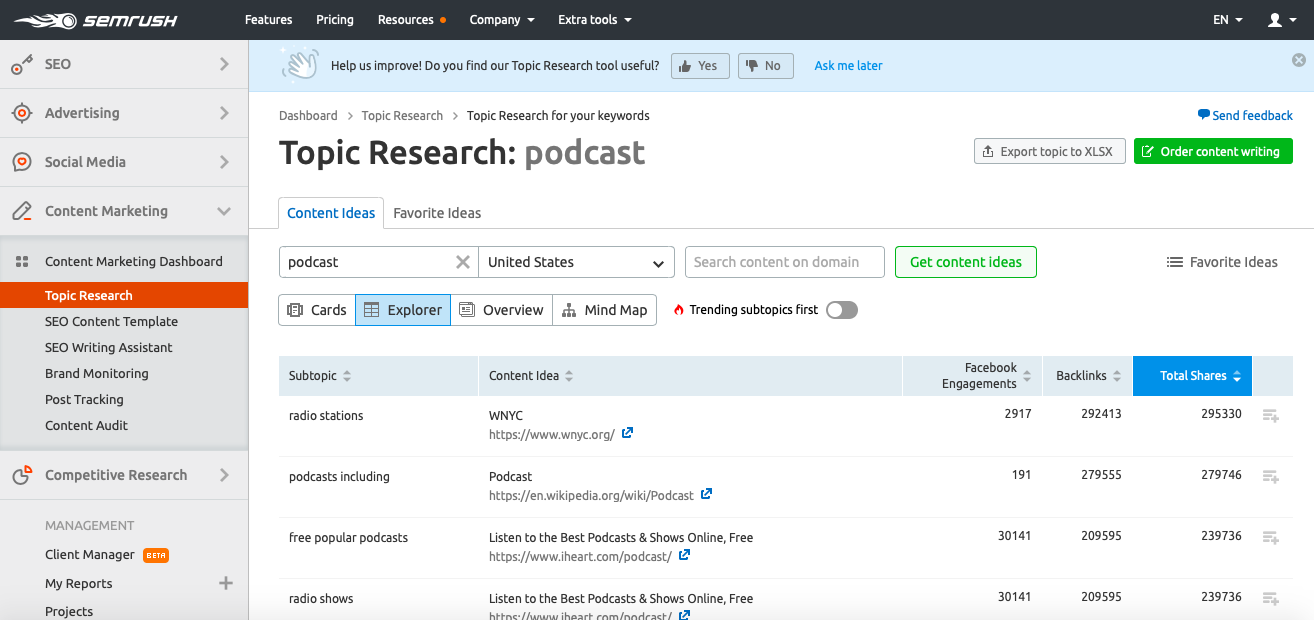The height and width of the screenshot is (620, 1314).
Task: Add new report with plus icon
Action: (225, 583)
